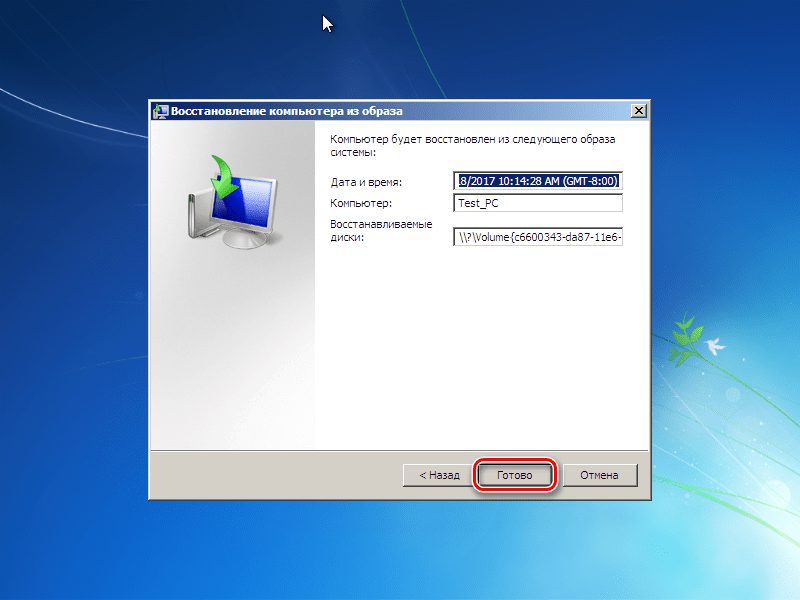Click the dialog title Восстановление компьютера из образа
This screenshot has width=800, height=600.
coord(286,111)
